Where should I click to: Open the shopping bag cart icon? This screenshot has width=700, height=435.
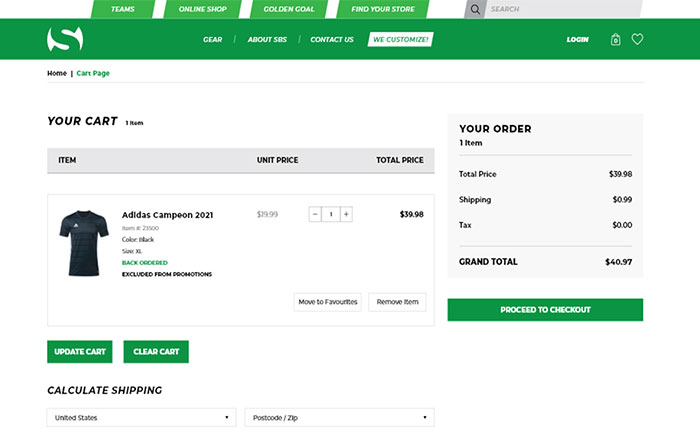click(616, 39)
